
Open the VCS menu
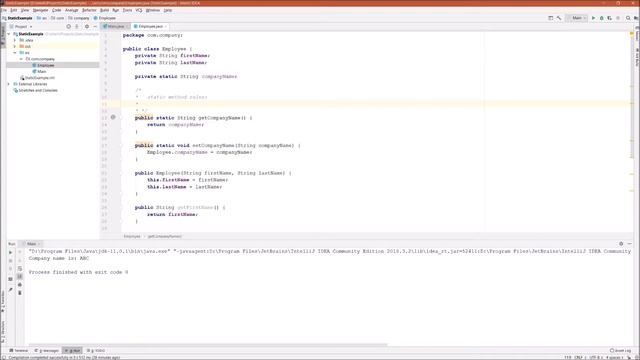(139, 10)
